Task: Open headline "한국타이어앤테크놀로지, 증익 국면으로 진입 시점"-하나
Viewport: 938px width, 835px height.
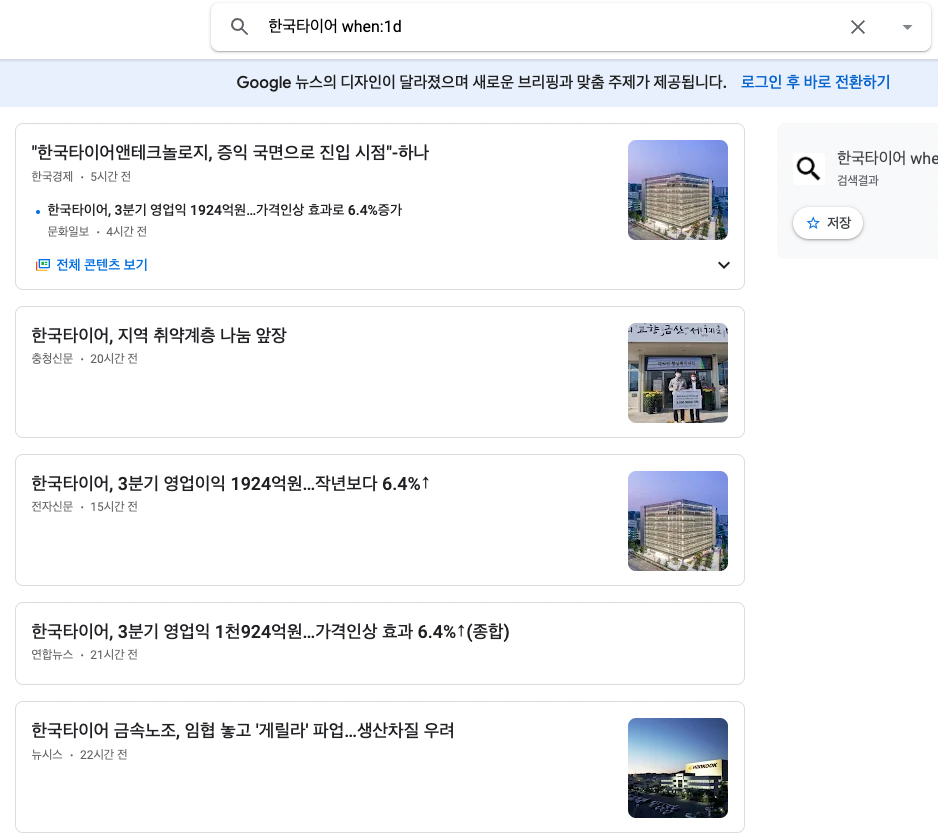Action: (x=230, y=153)
